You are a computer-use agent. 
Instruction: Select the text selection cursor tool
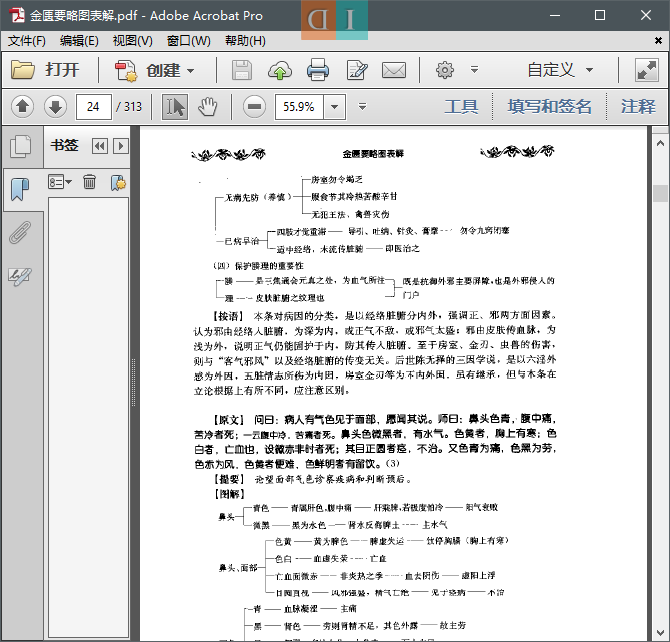click(175, 106)
